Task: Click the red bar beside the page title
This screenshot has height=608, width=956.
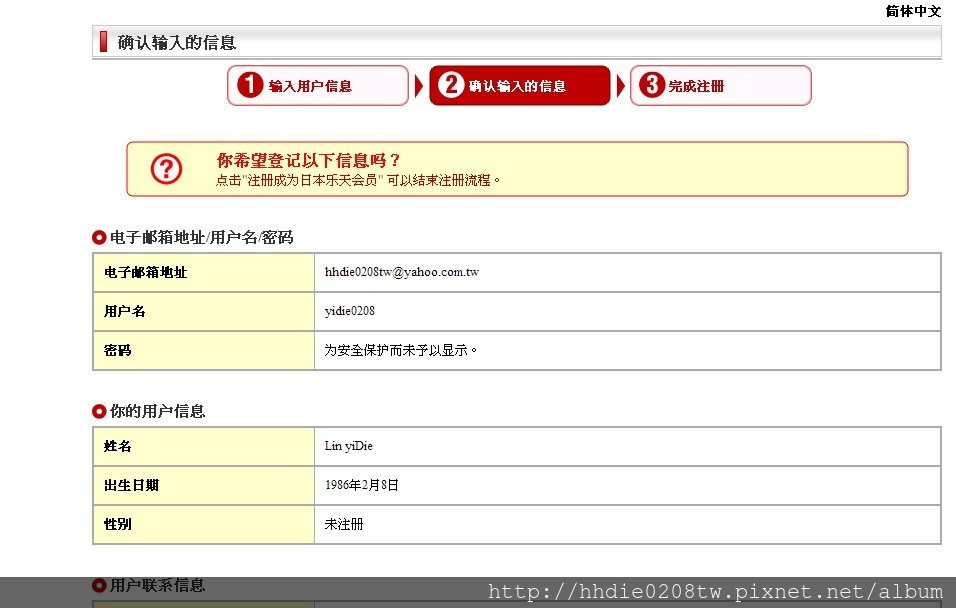Action: [x=103, y=42]
